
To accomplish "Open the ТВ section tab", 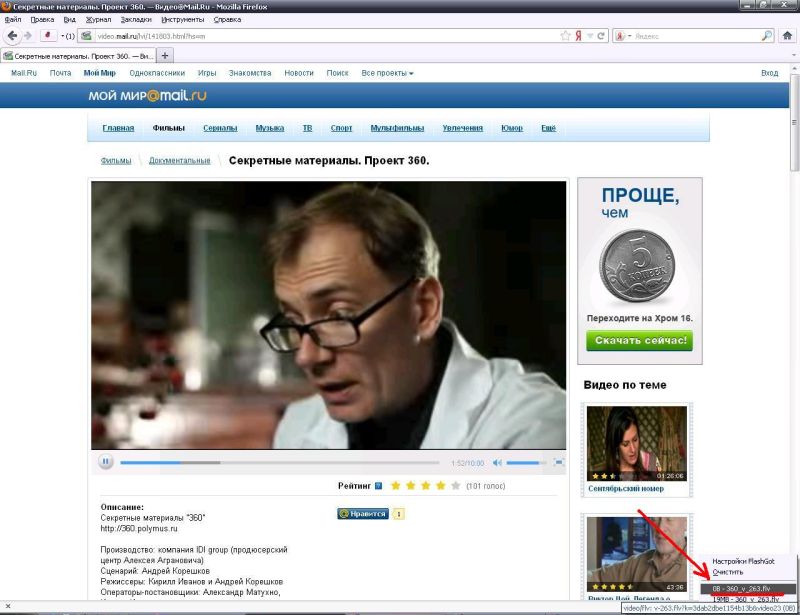I will [307, 128].
